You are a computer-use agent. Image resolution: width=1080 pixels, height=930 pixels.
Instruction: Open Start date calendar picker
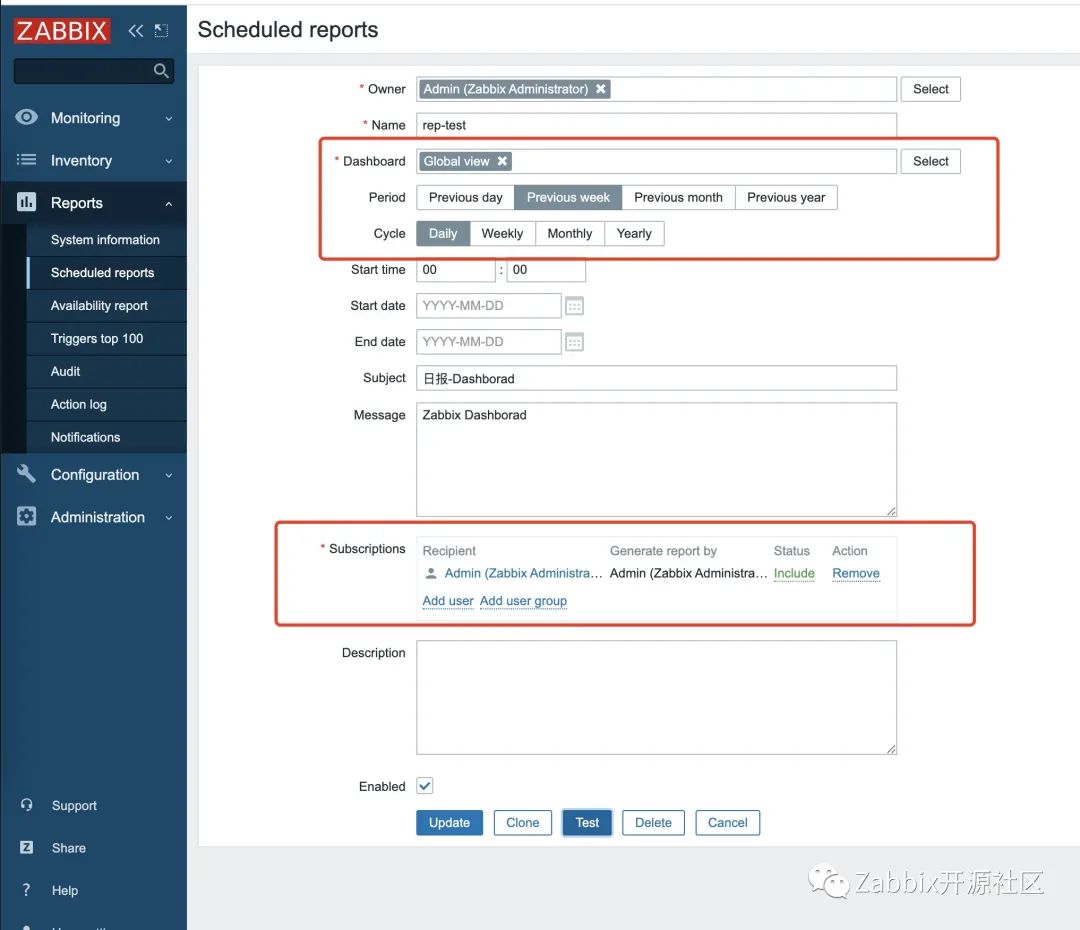[574, 306]
